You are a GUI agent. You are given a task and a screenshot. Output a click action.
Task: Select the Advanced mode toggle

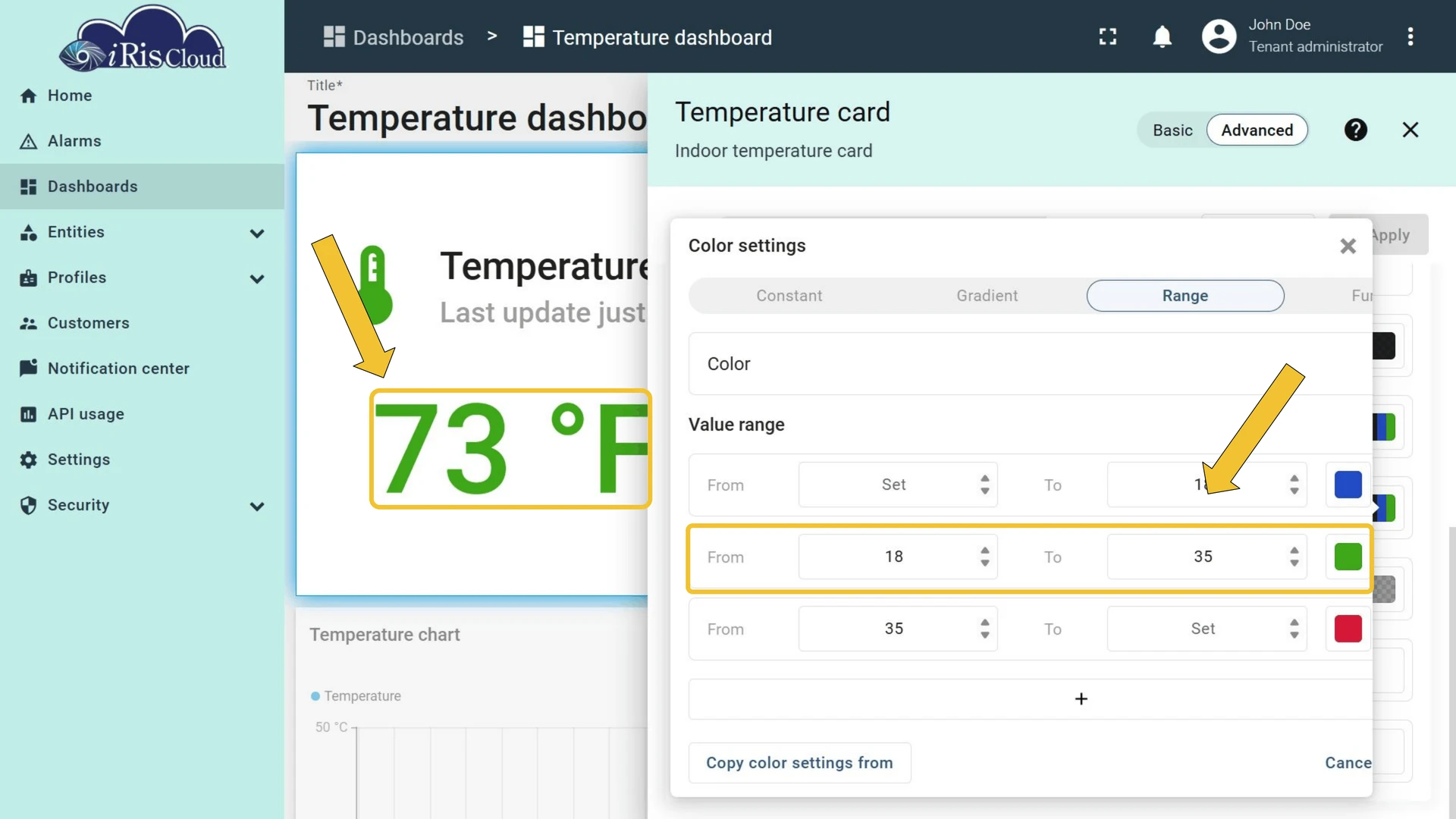click(x=1257, y=130)
